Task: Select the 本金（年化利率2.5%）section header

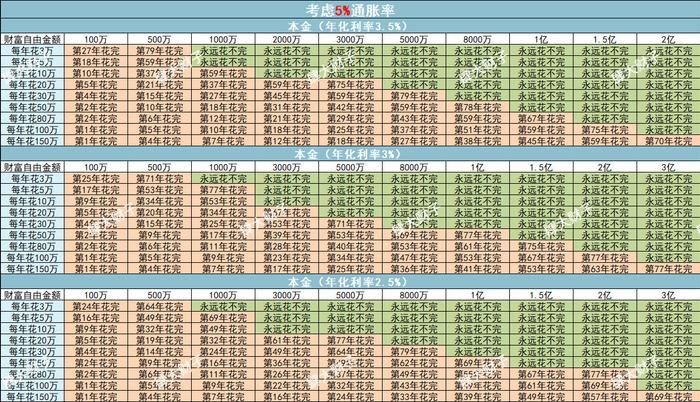Action: pyautogui.click(x=349, y=284)
